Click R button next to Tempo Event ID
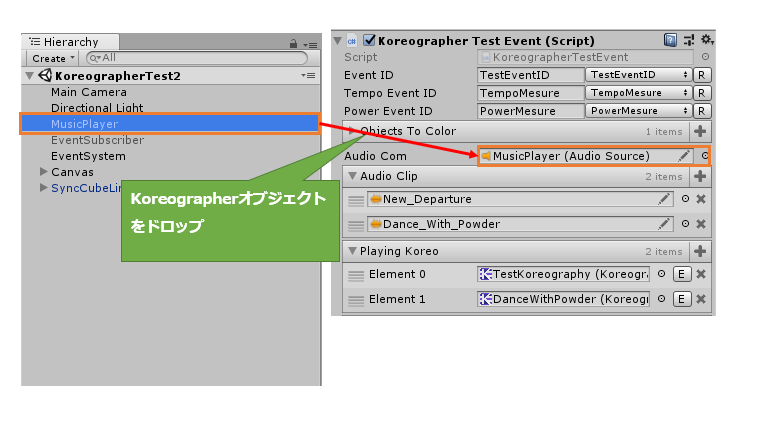The image size is (761, 438). (x=701, y=93)
